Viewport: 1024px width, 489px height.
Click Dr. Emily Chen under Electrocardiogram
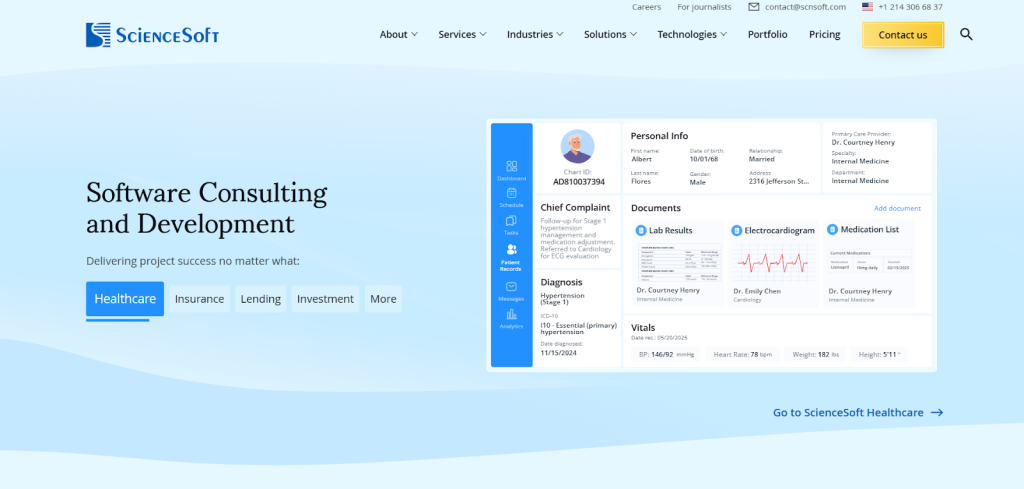(x=756, y=291)
